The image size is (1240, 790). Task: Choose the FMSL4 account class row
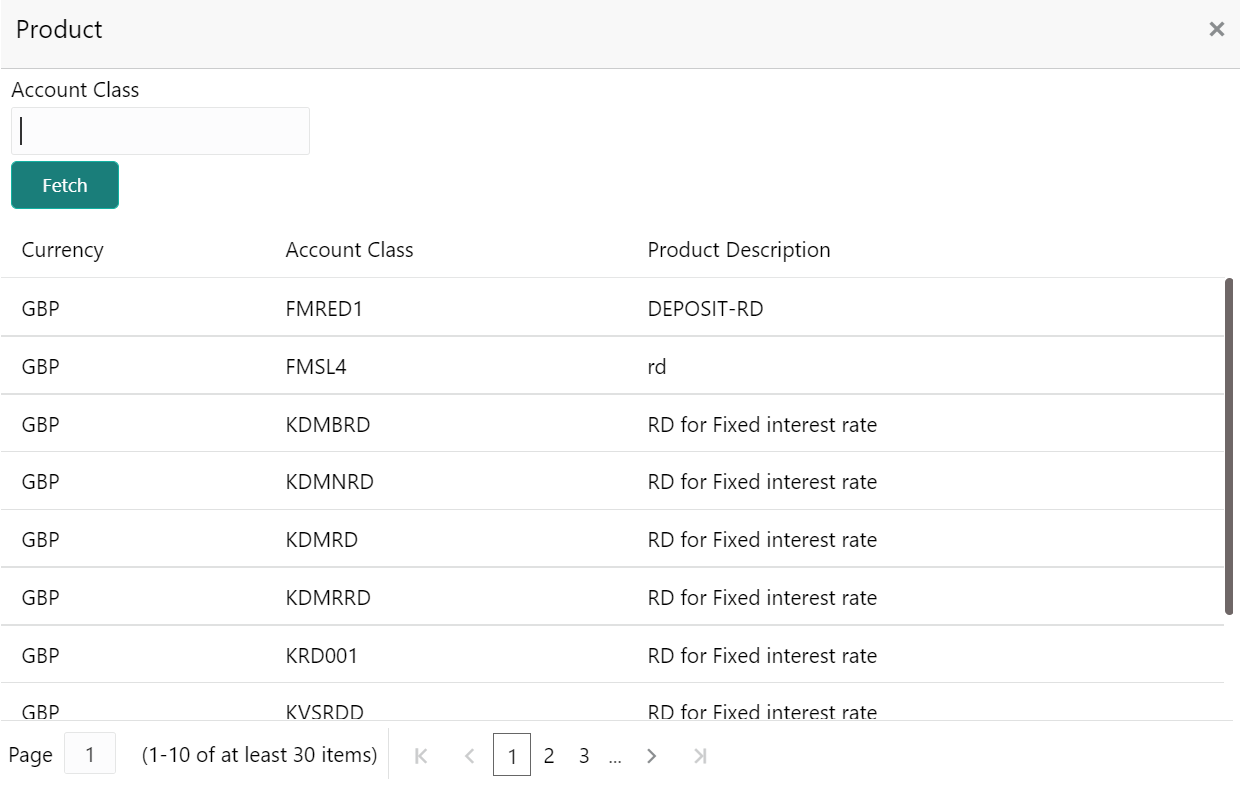click(x=316, y=367)
